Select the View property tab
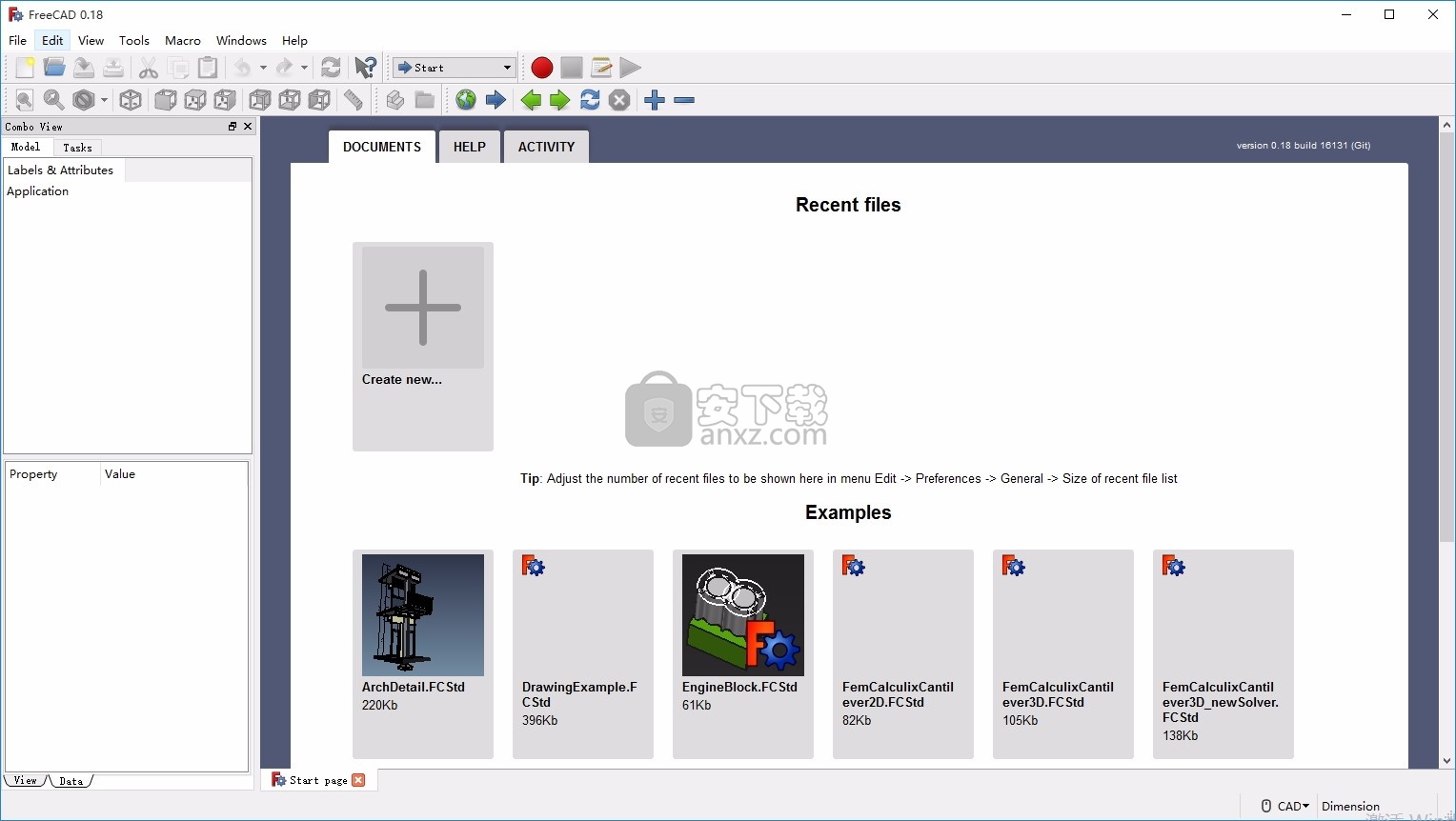 [x=26, y=781]
